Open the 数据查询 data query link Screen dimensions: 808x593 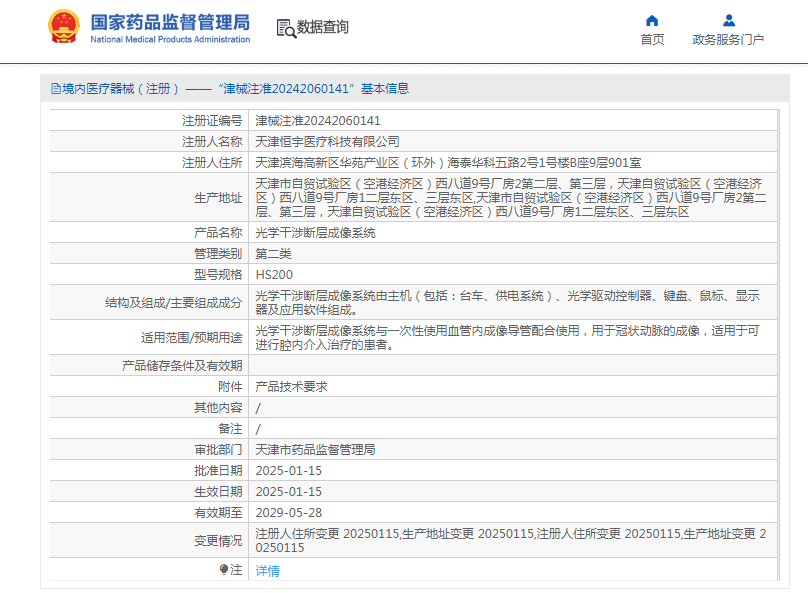[x=323, y=27]
